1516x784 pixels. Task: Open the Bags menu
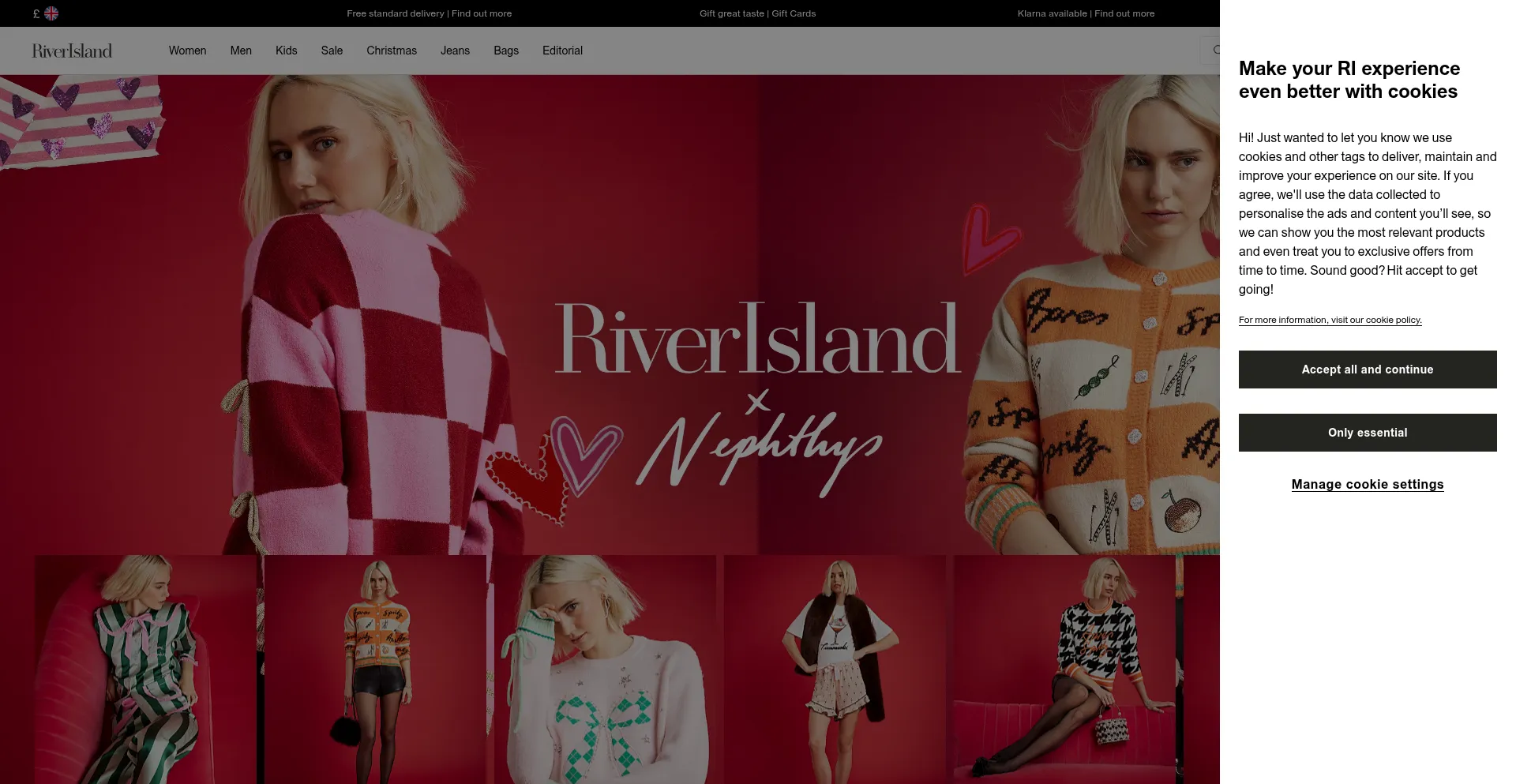click(506, 51)
